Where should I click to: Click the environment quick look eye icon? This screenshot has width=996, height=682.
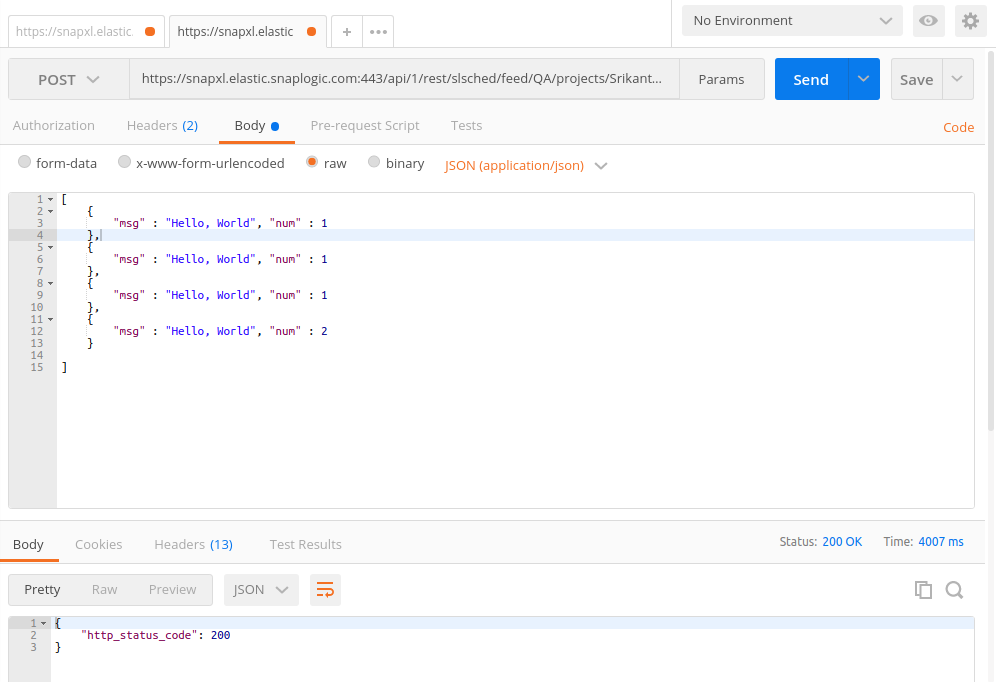point(928,21)
